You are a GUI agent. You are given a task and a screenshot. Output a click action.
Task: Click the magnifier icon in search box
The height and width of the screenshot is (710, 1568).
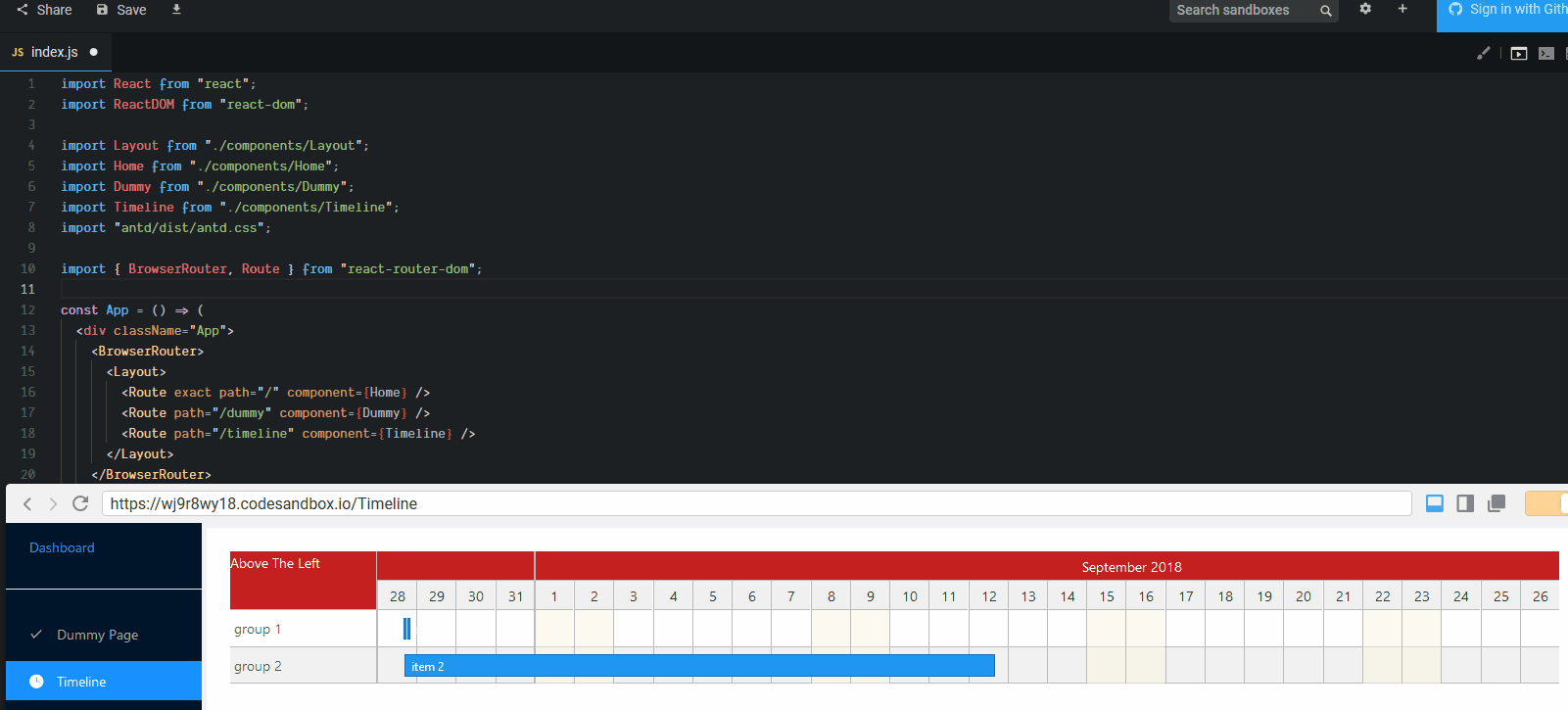click(x=1326, y=11)
